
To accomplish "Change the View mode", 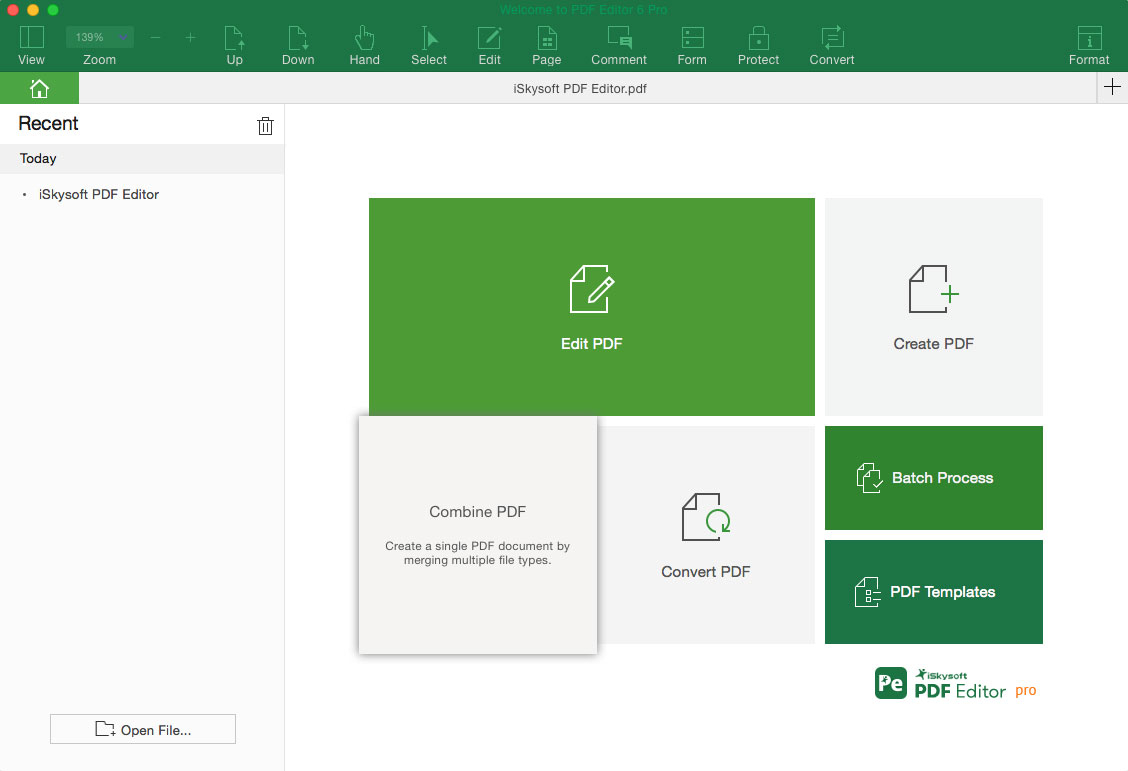I will tap(31, 45).
